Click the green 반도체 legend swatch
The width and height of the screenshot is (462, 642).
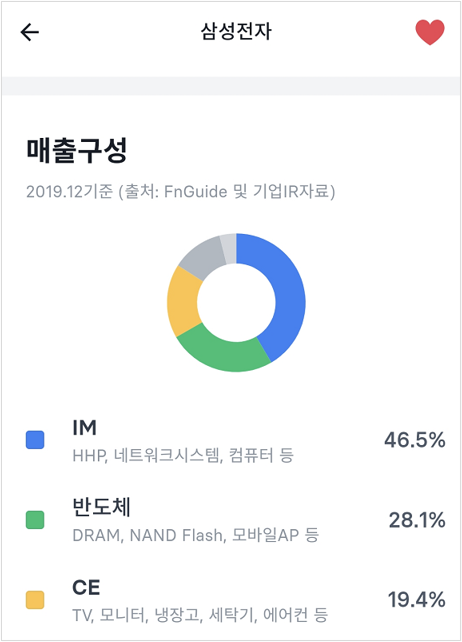coord(35,520)
